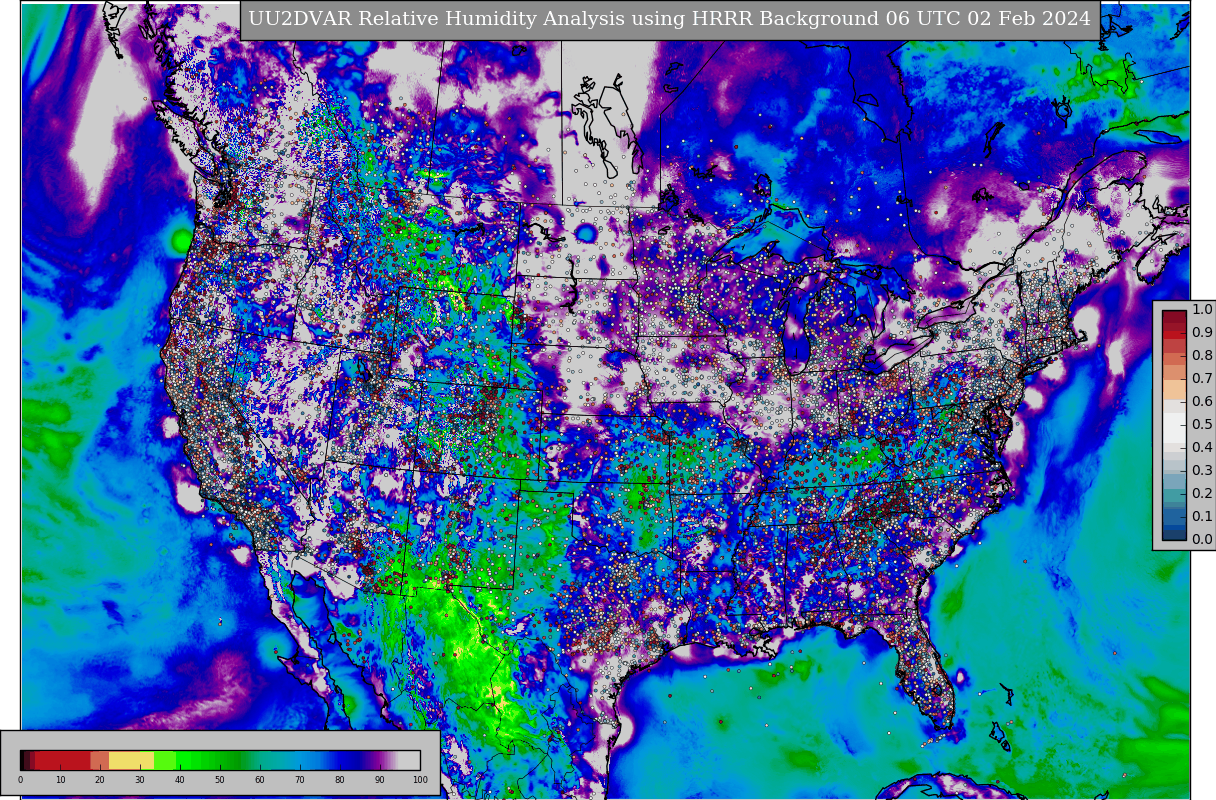The image size is (1216, 800).
Task: Click the "0.0" label on the vertical colorbar
Action: click(1202, 539)
